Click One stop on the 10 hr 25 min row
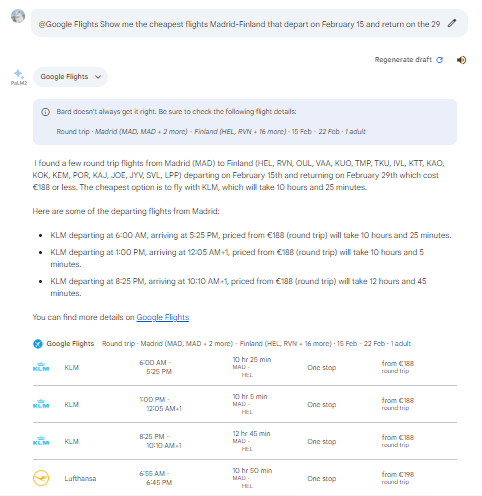The image size is (482, 496). click(x=321, y=367)
